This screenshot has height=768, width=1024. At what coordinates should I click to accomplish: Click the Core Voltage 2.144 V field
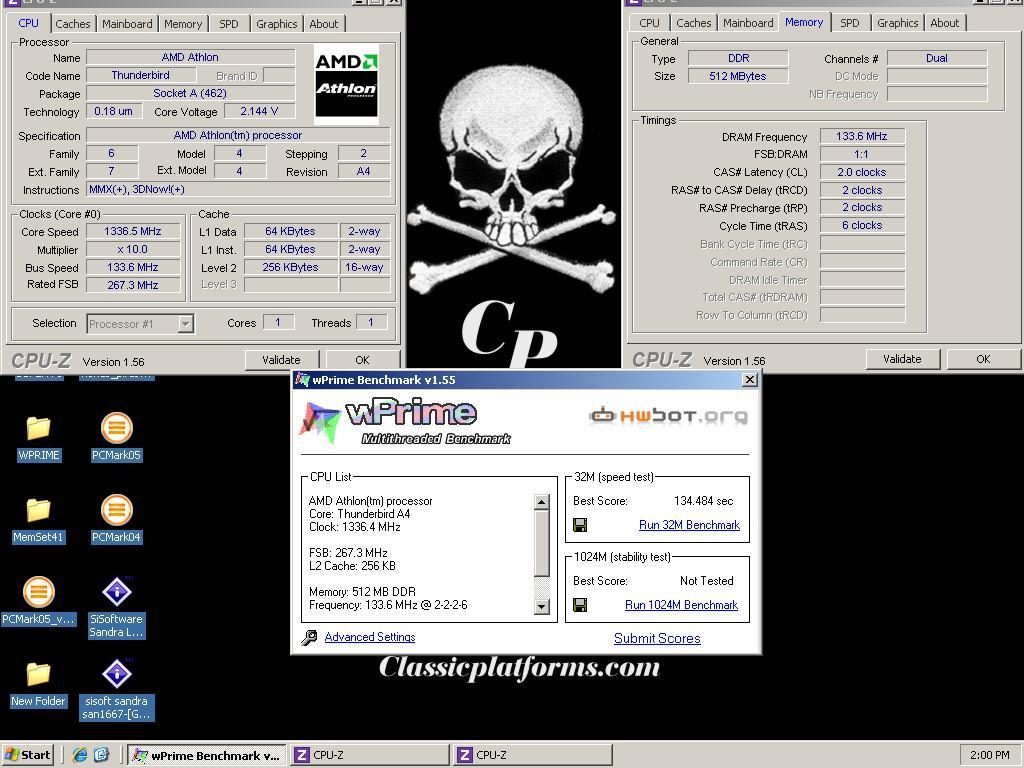(x=259, y=112)
